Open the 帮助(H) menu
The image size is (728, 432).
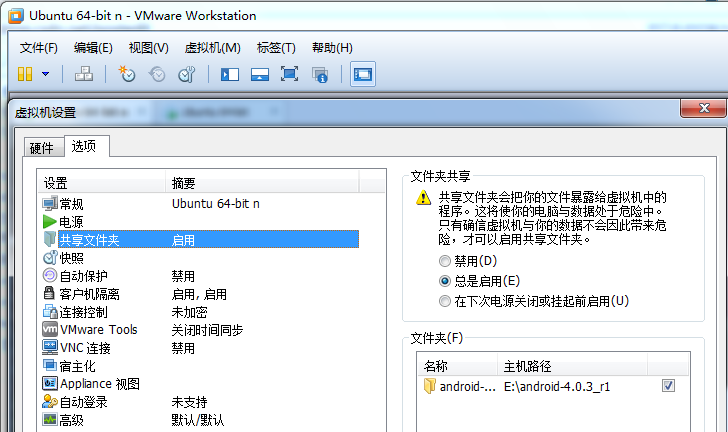332,48
